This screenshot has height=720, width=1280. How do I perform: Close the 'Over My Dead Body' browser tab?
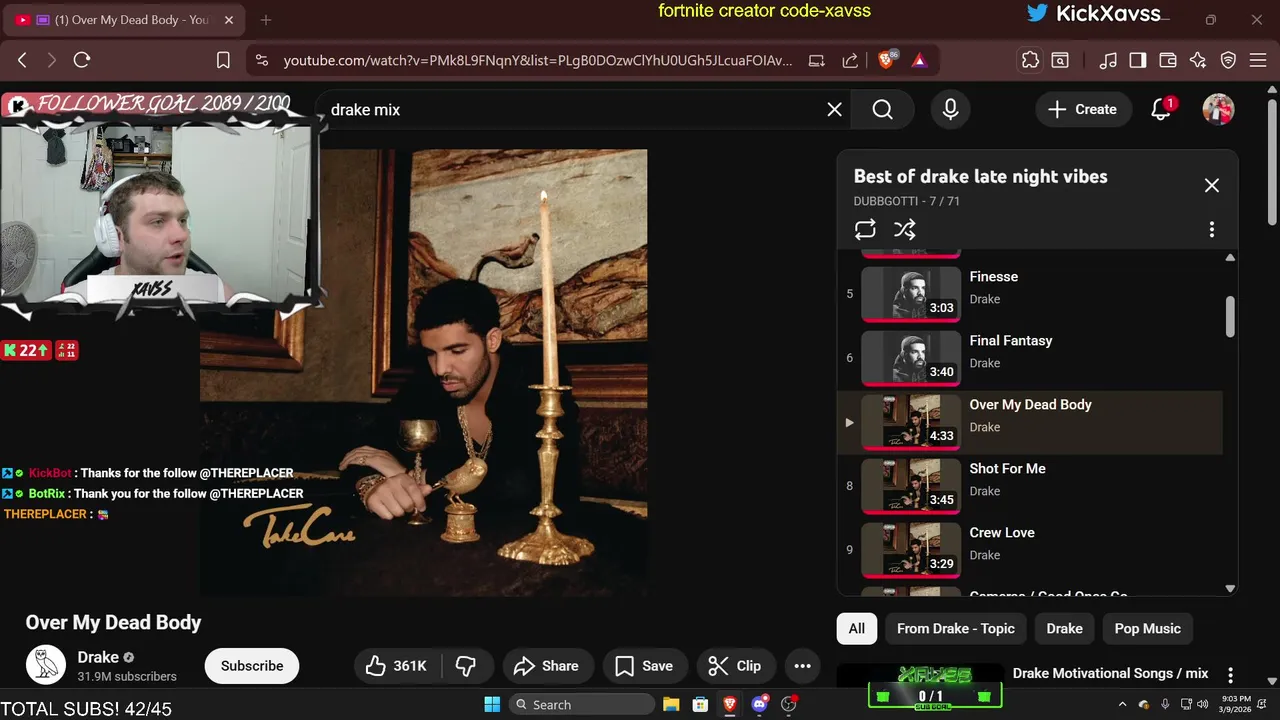coord(228,20)
